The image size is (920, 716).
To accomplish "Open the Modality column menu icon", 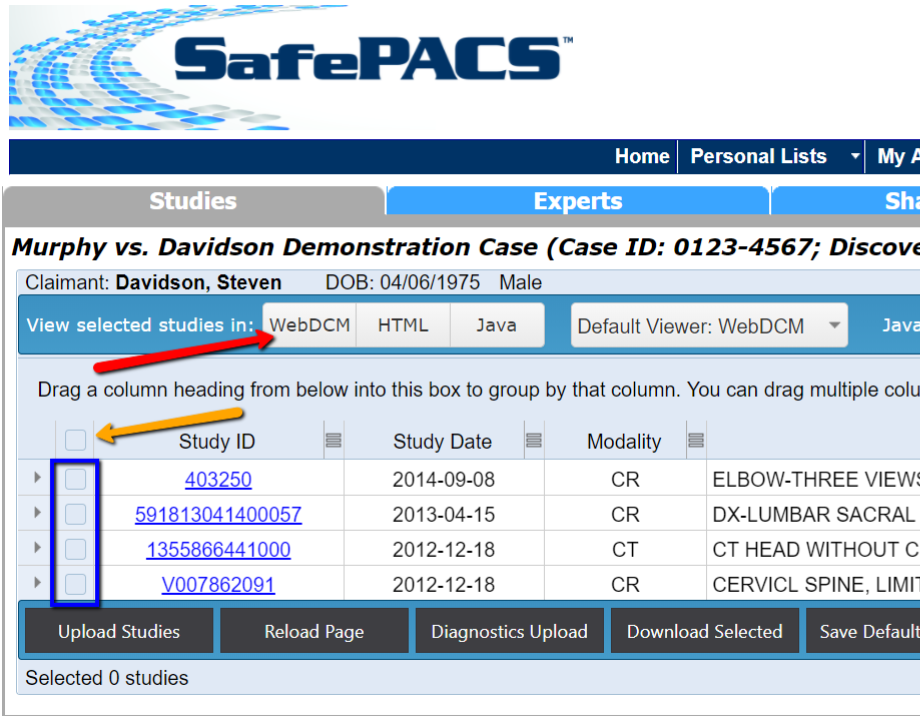I will point(696,440).
